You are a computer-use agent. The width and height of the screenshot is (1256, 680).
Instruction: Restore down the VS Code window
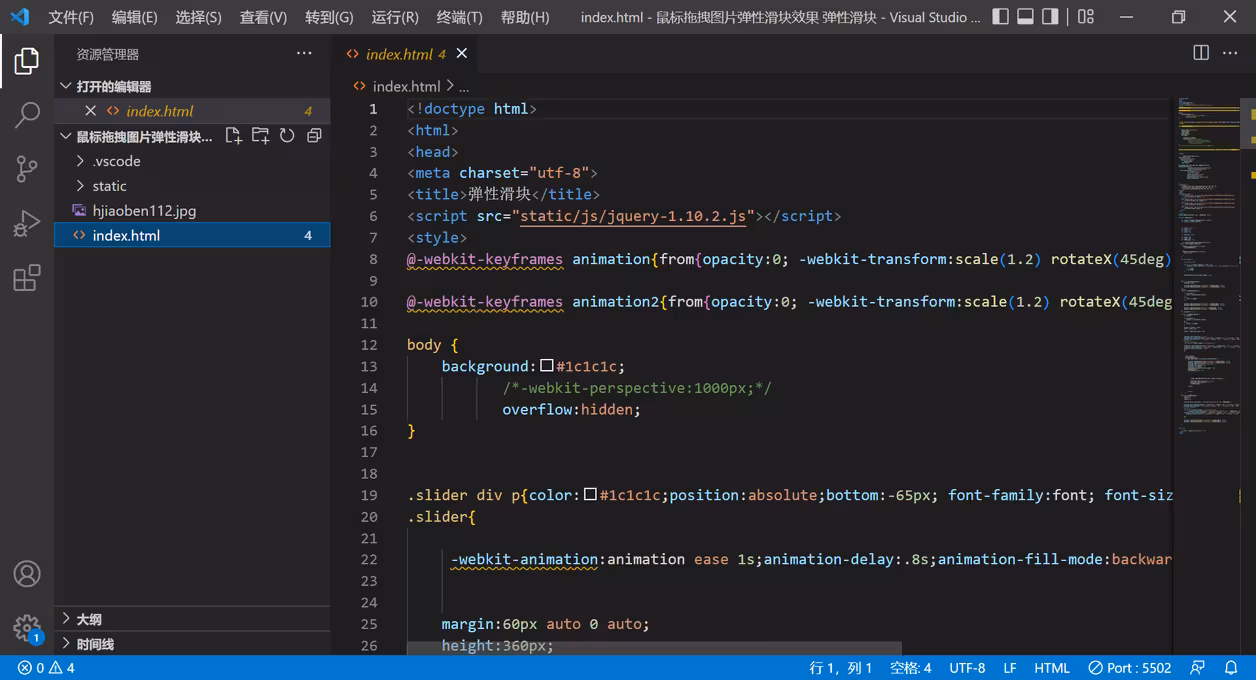(1178, 17)
